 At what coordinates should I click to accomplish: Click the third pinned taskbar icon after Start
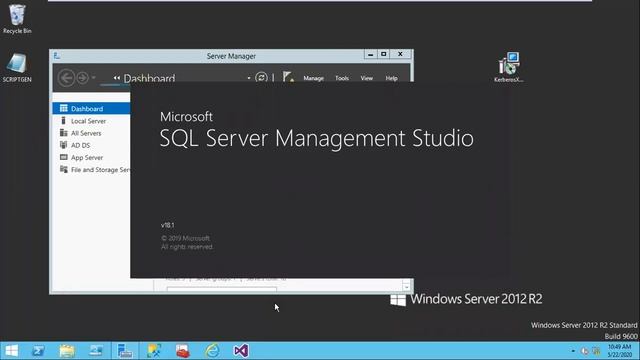point(96,351)
